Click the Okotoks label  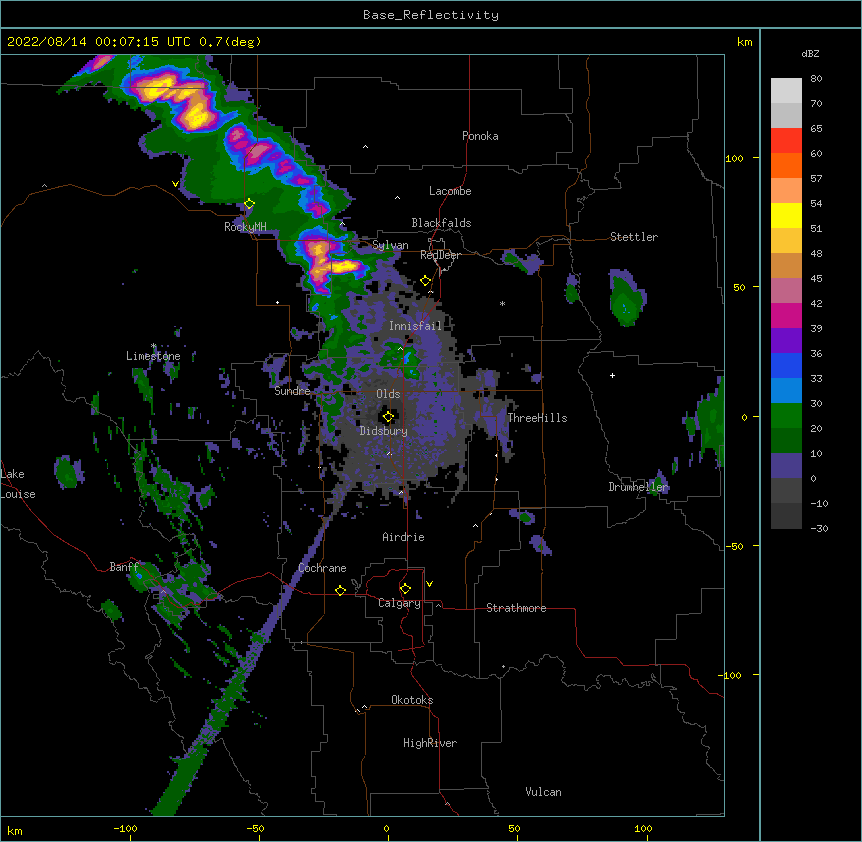coord(412,700)
